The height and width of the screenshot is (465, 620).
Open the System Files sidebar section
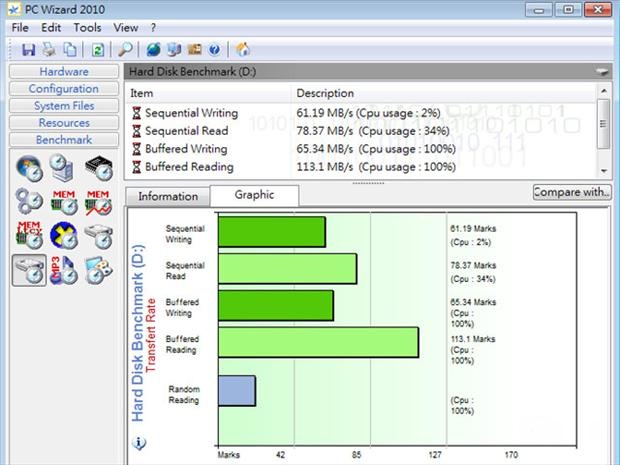click(x=64, y=106)
